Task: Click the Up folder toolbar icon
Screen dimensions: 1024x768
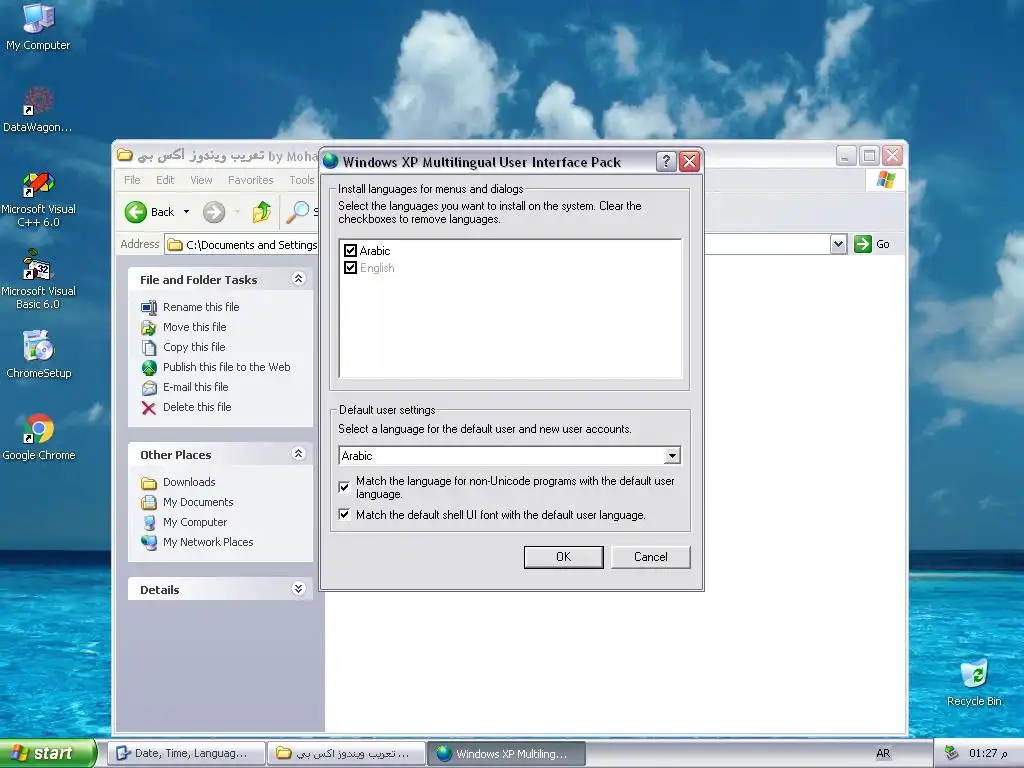Action: point(261,212)
